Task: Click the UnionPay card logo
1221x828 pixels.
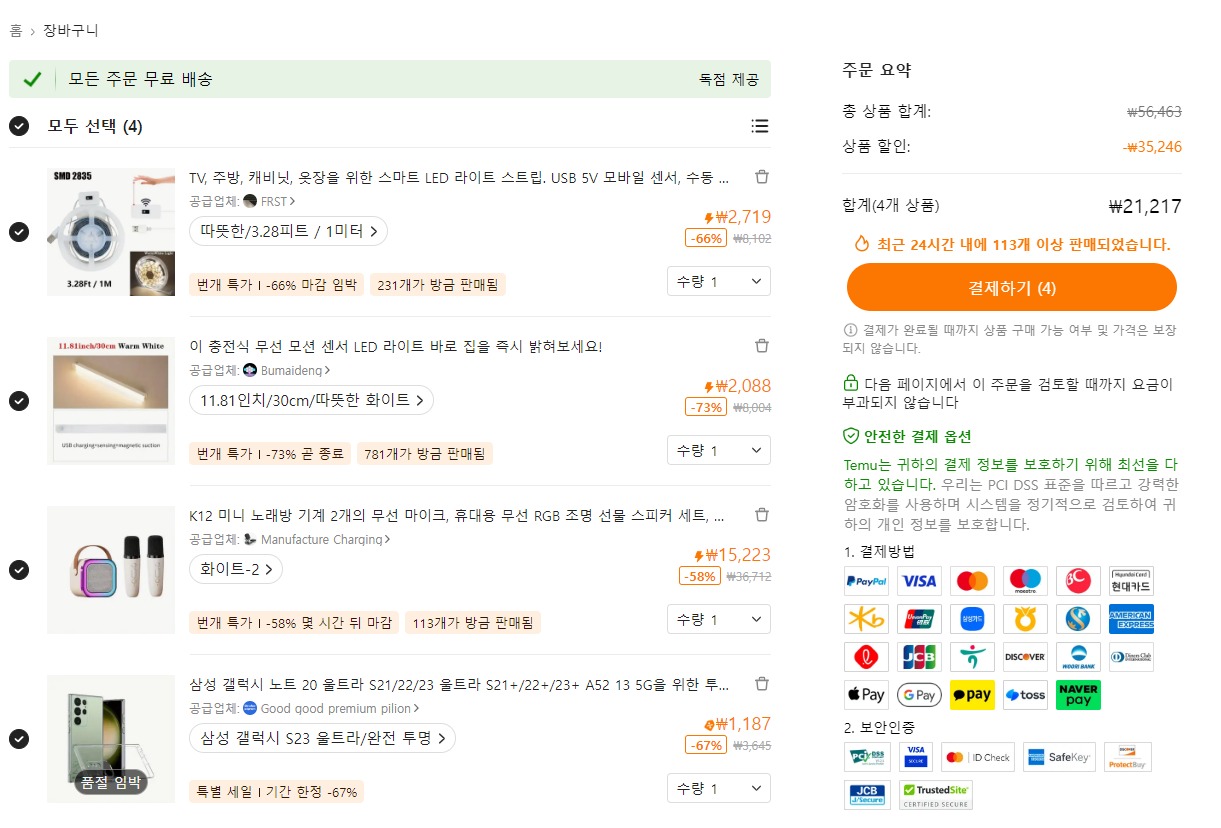Action: pos(919,619)
